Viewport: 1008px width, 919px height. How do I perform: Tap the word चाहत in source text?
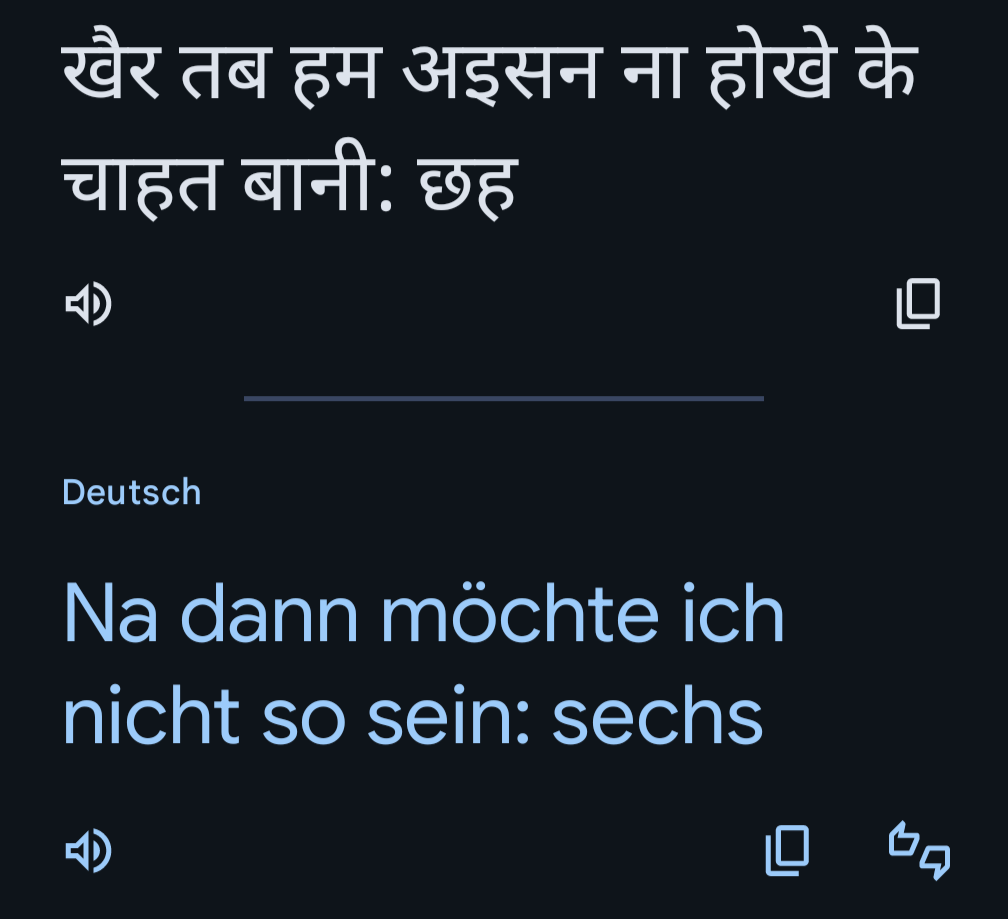(142, 182)
